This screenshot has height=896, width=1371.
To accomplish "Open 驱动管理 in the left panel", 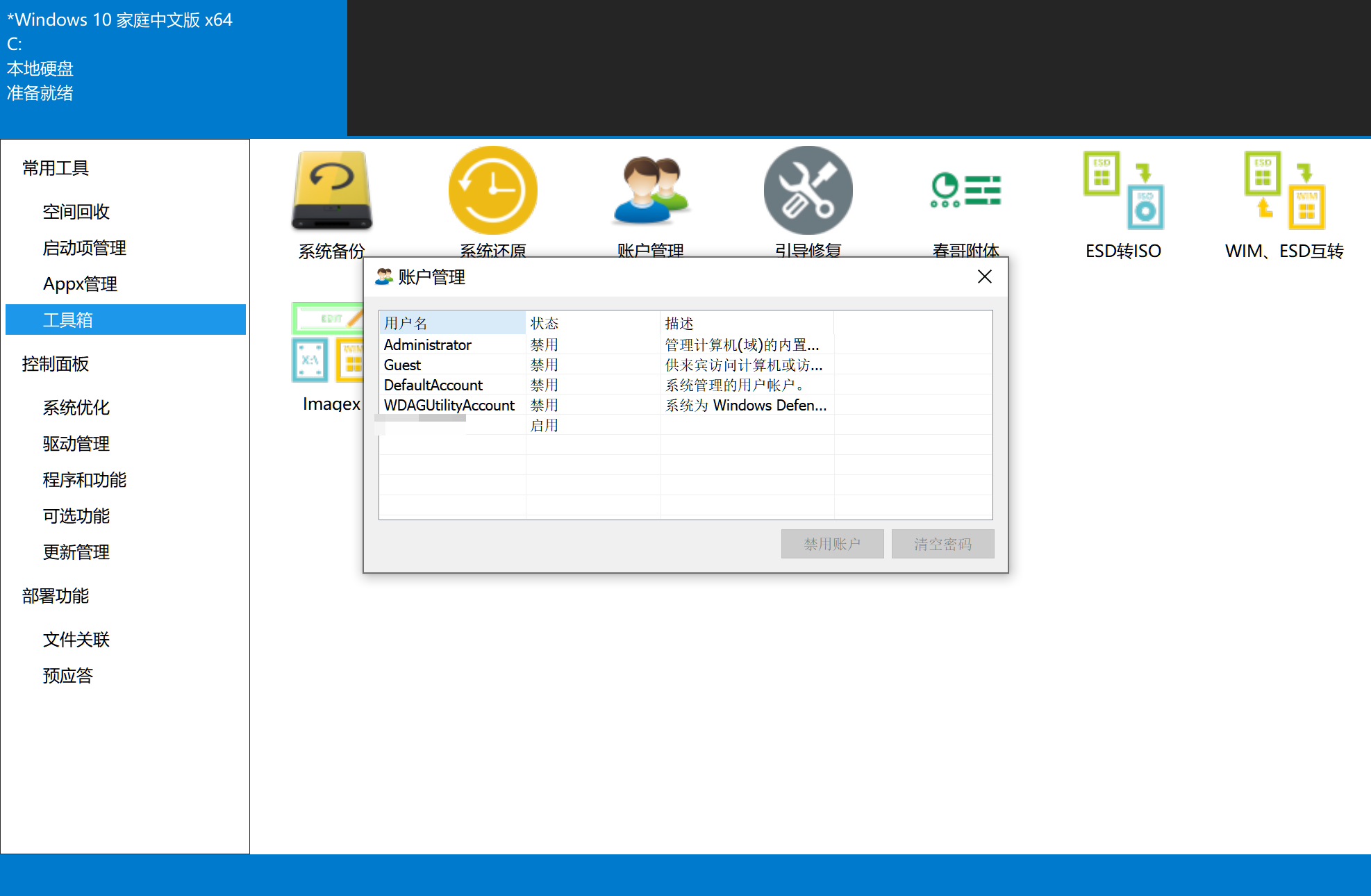I will click(76, 444).
